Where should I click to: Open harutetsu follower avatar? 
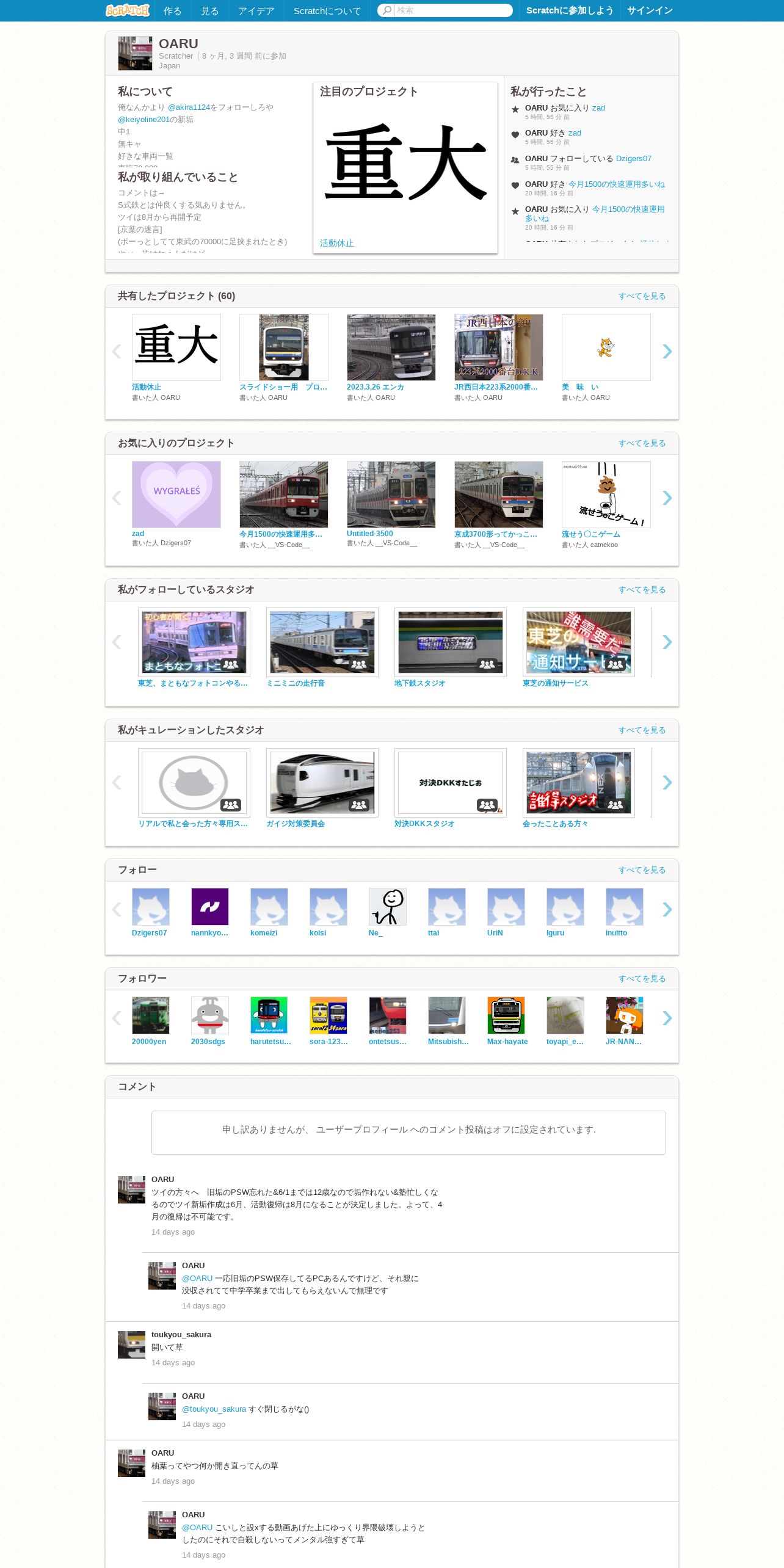click(x=269, y=1015)
